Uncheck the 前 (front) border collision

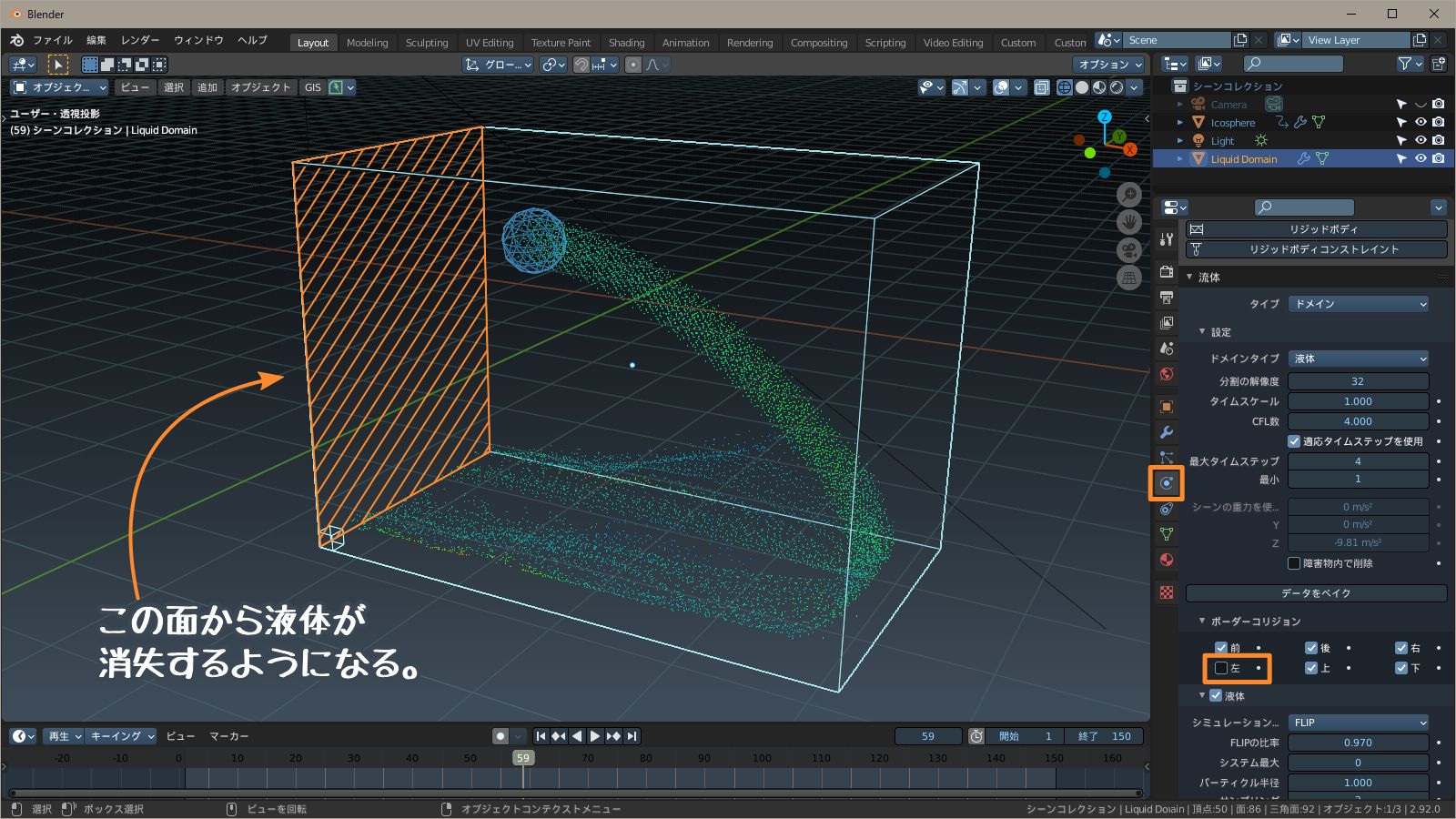(1221, 648)
